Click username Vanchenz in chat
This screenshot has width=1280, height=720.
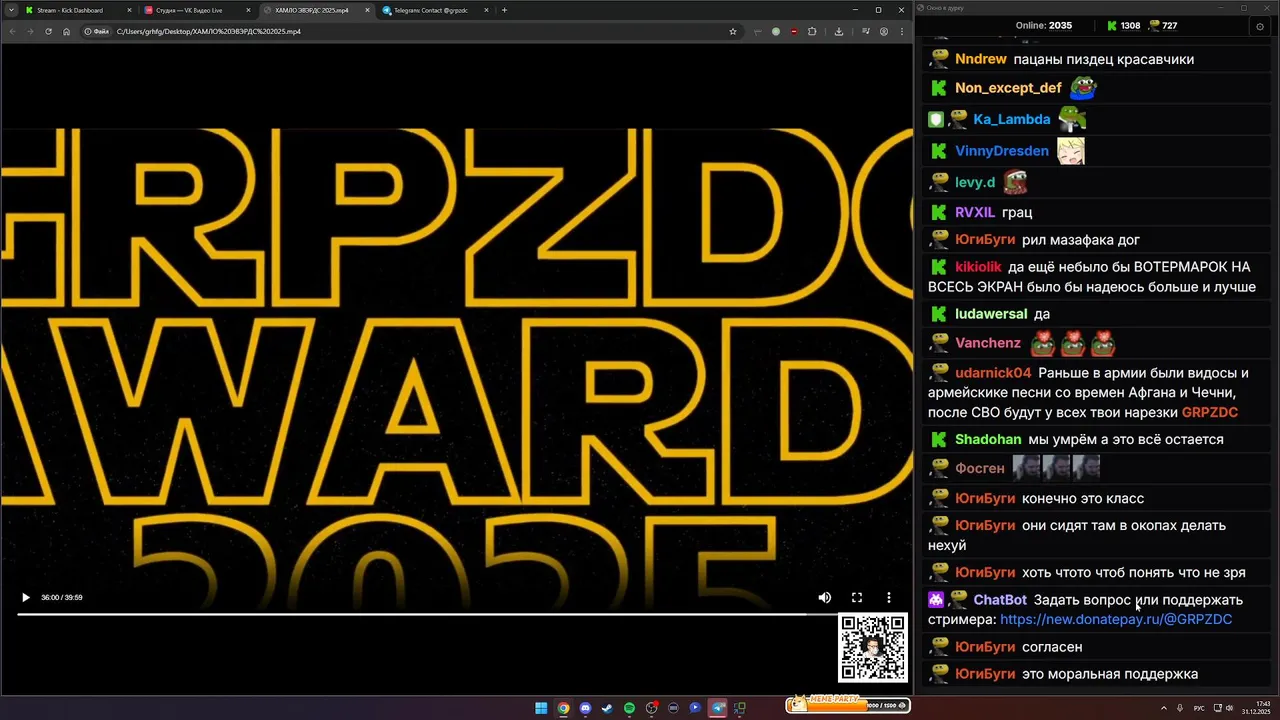point(988,343)
